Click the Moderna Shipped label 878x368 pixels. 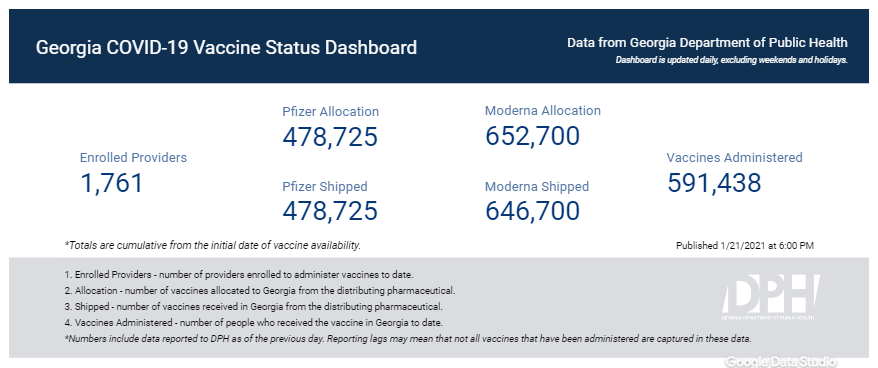coord(537,187)
